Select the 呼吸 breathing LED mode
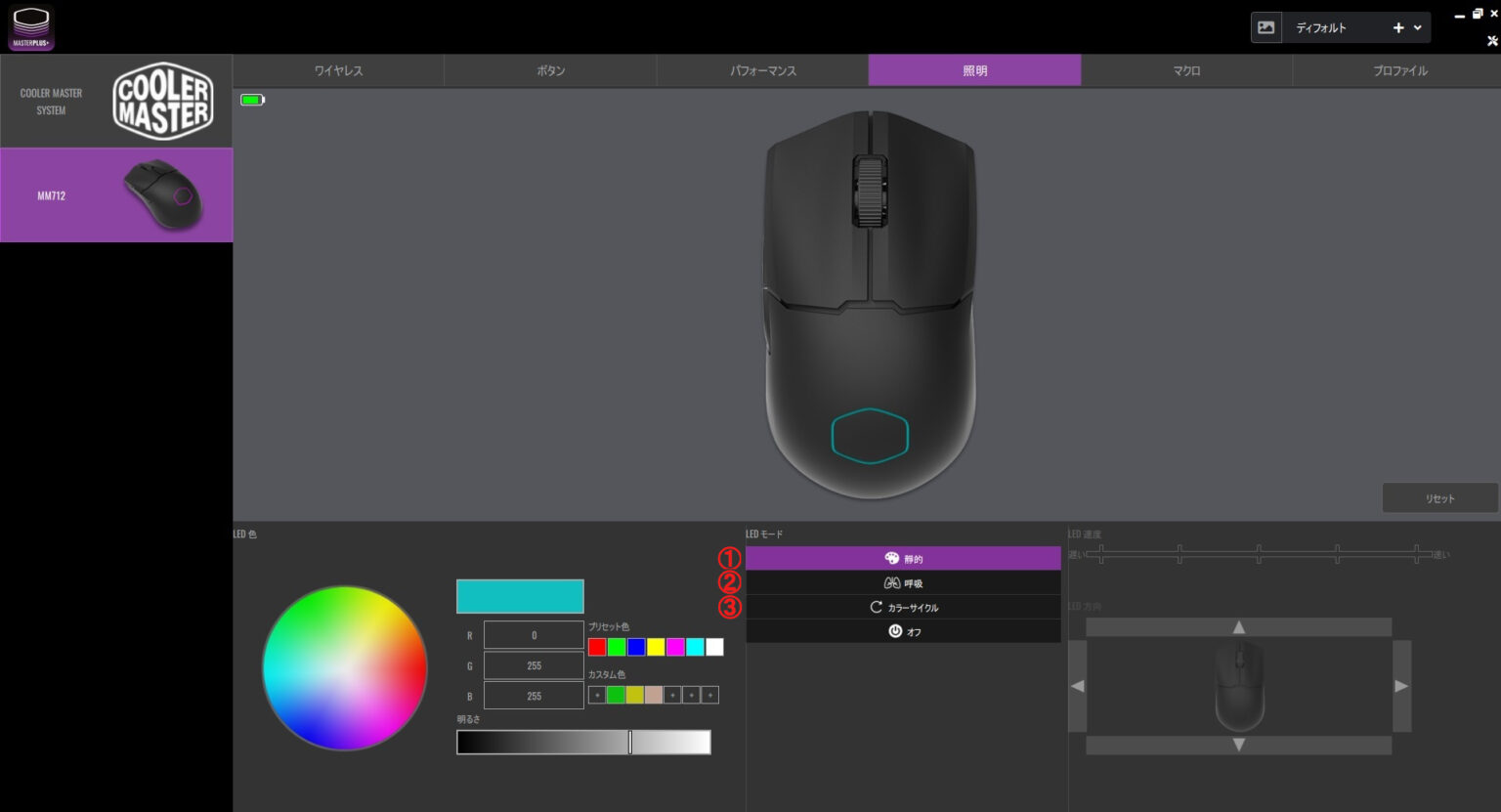The image size is (1501, 812). tap(903, 583)
